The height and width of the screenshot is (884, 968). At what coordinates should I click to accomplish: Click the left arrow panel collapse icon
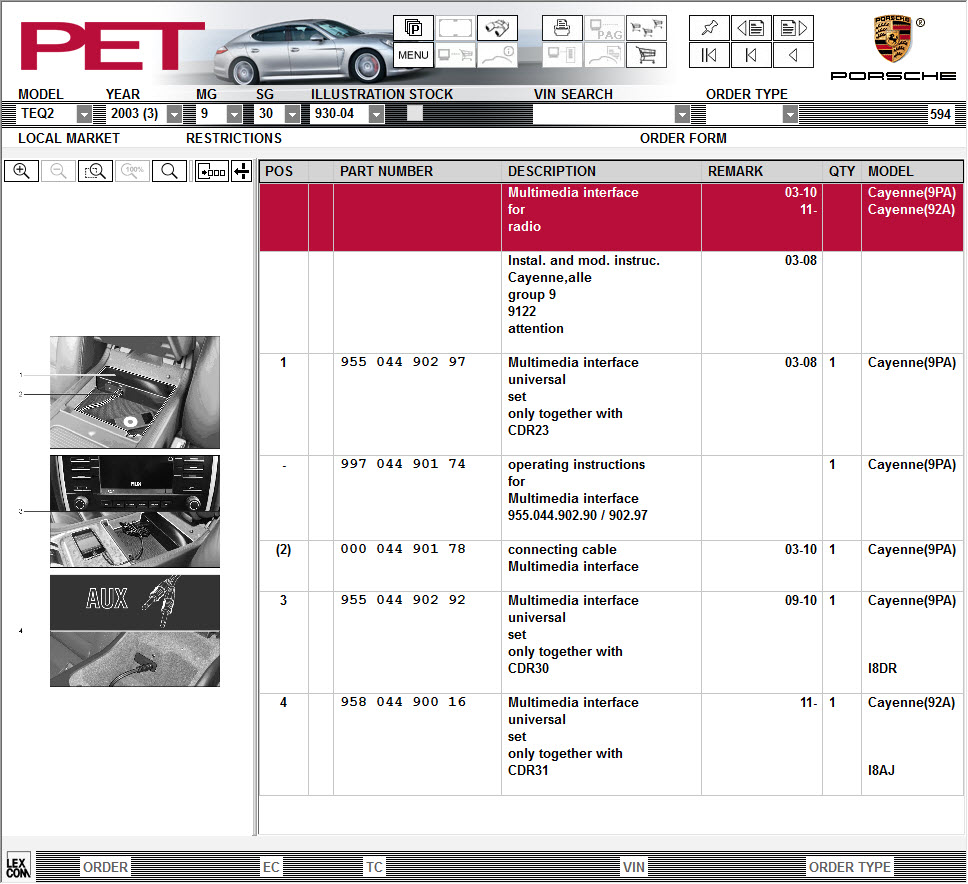point(241,171)
